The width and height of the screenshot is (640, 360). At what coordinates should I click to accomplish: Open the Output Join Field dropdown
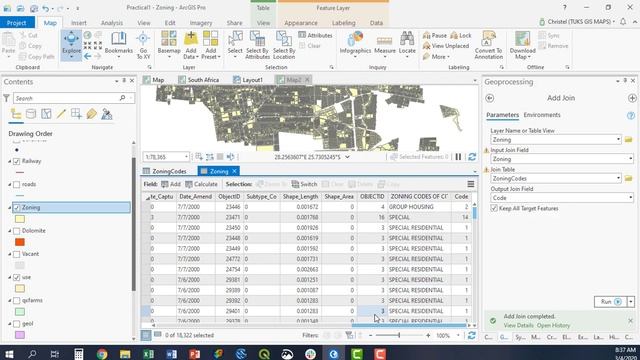tap(630, 198)
